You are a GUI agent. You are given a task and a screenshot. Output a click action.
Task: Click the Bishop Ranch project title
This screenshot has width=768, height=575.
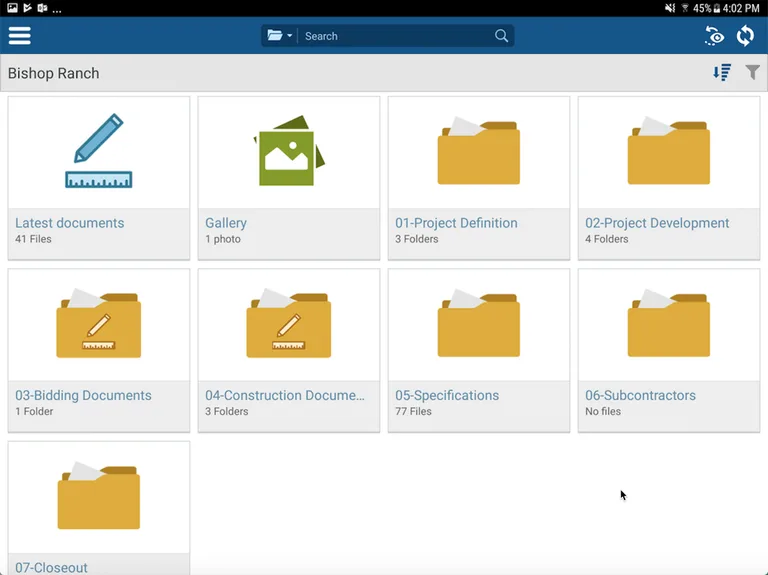coord(54,73)
